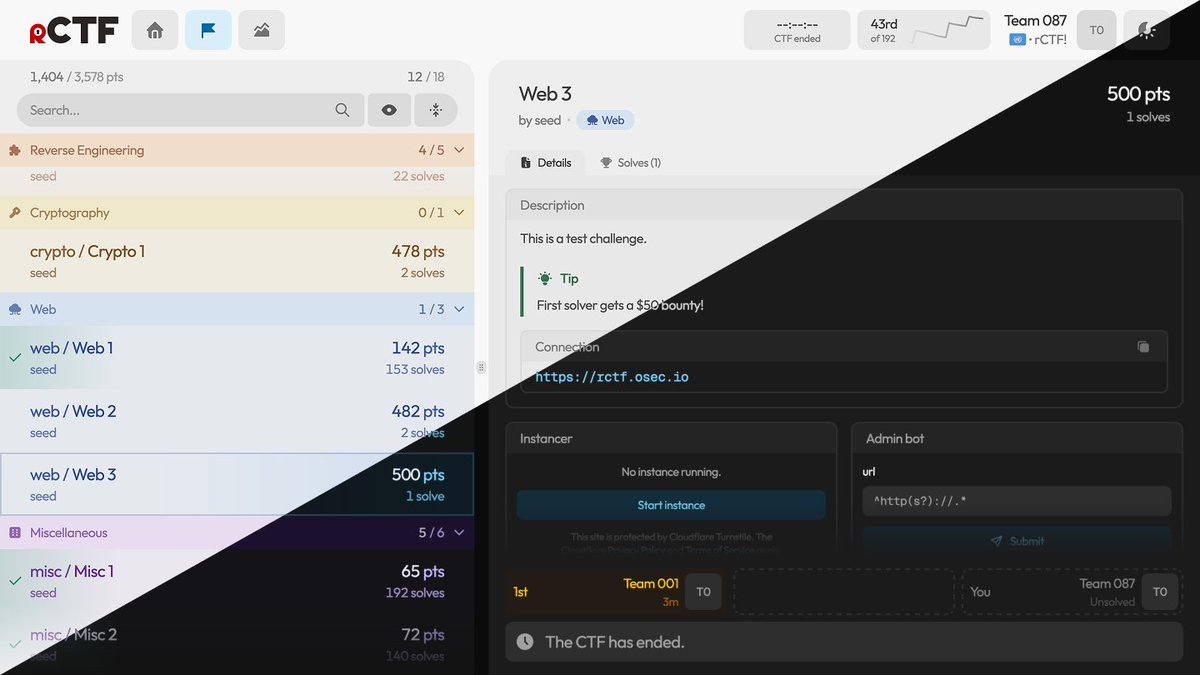Open the crypto / Crypto 1 challenge
The image size is (1200, 675).
[237, 261]
